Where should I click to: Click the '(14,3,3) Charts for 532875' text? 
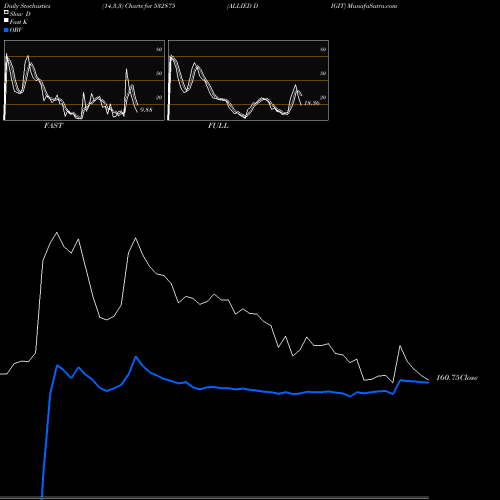tap(139, 6)
